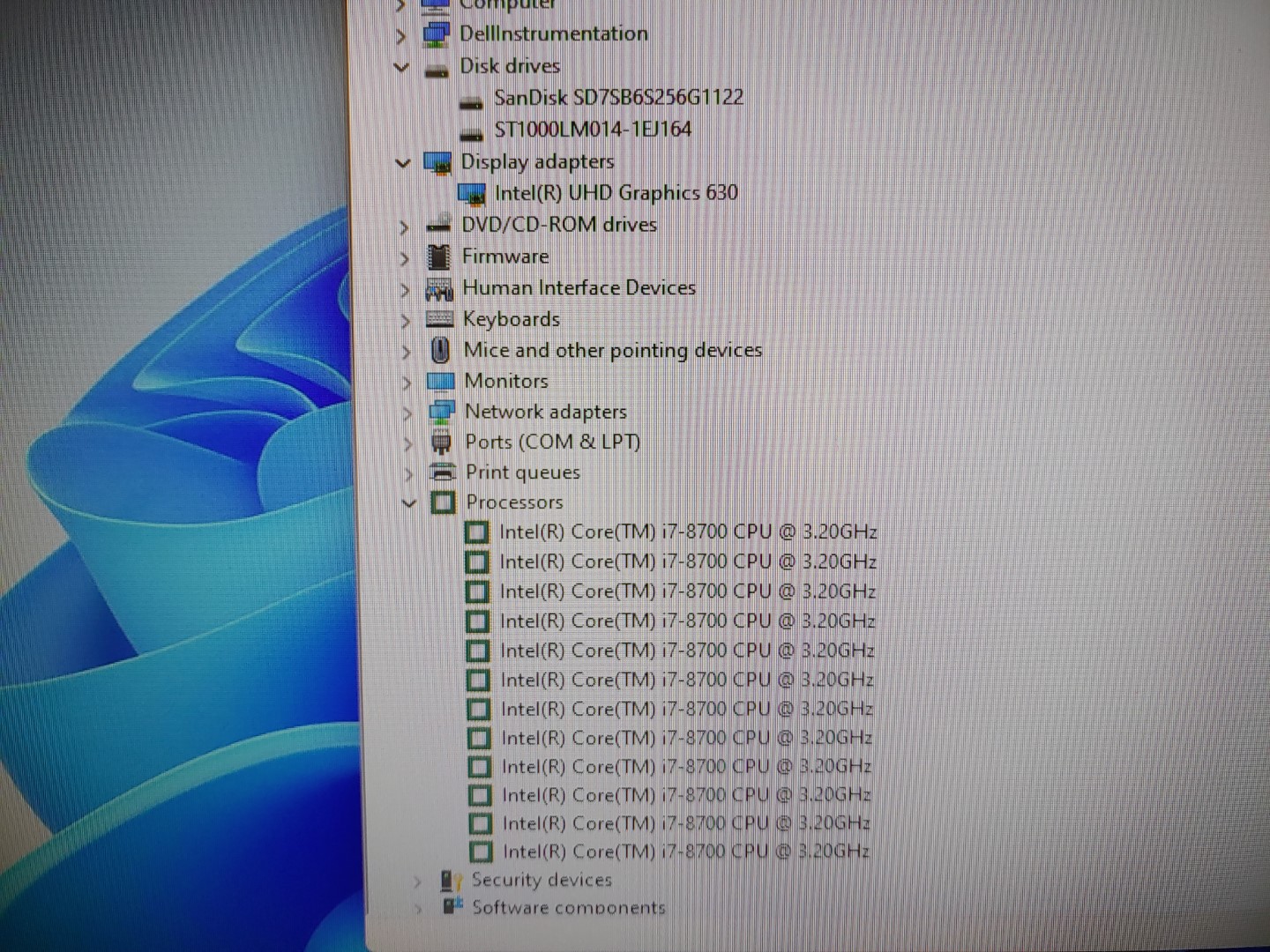Select the Keyboards label

512,319
